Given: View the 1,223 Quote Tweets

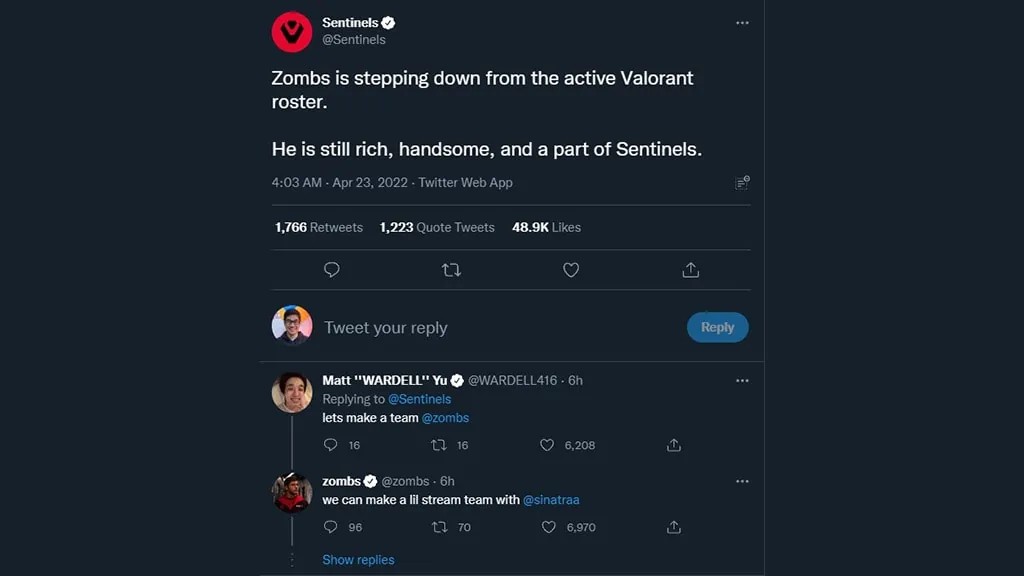Looking at the screenshot, I should click(437, 227).
